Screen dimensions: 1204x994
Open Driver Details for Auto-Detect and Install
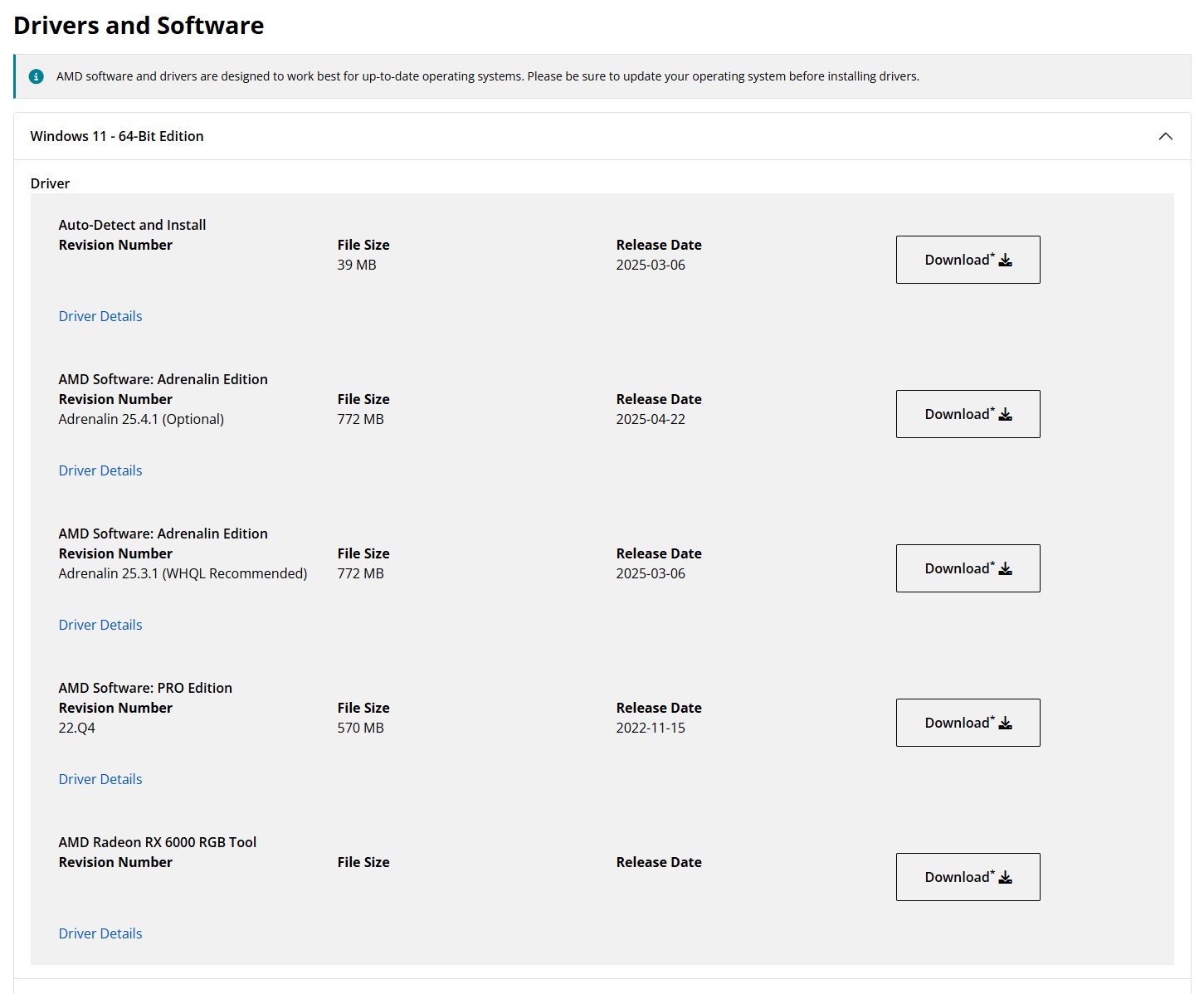pyautogui.click(x=100, y=316)
